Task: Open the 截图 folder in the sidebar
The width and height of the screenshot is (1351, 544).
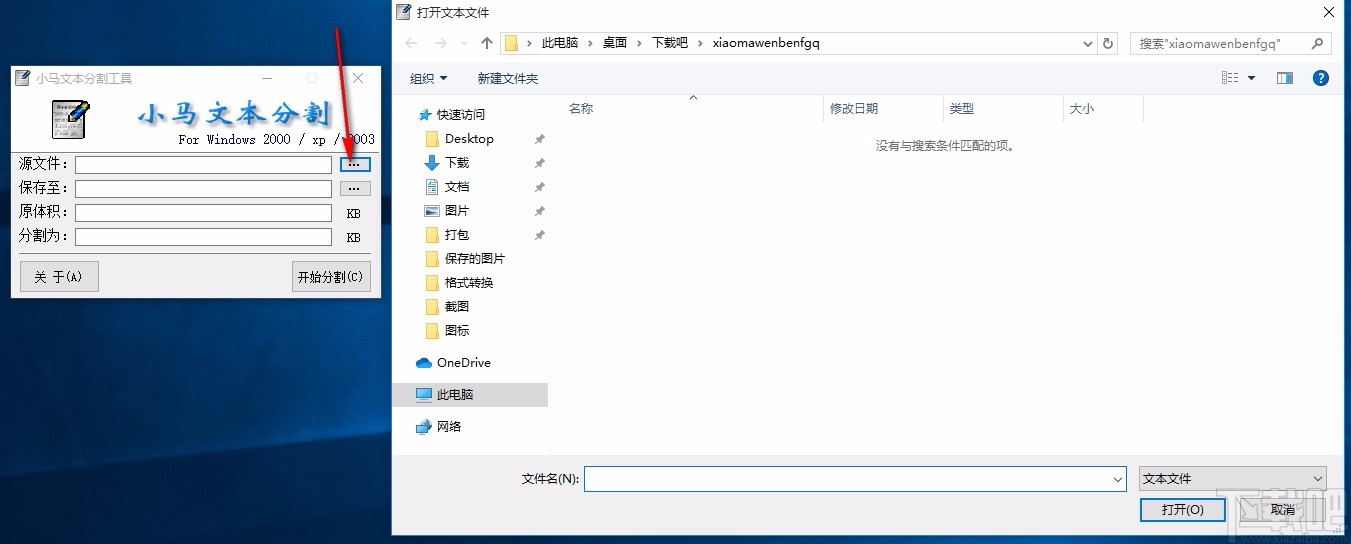Action: pos(457,306)
